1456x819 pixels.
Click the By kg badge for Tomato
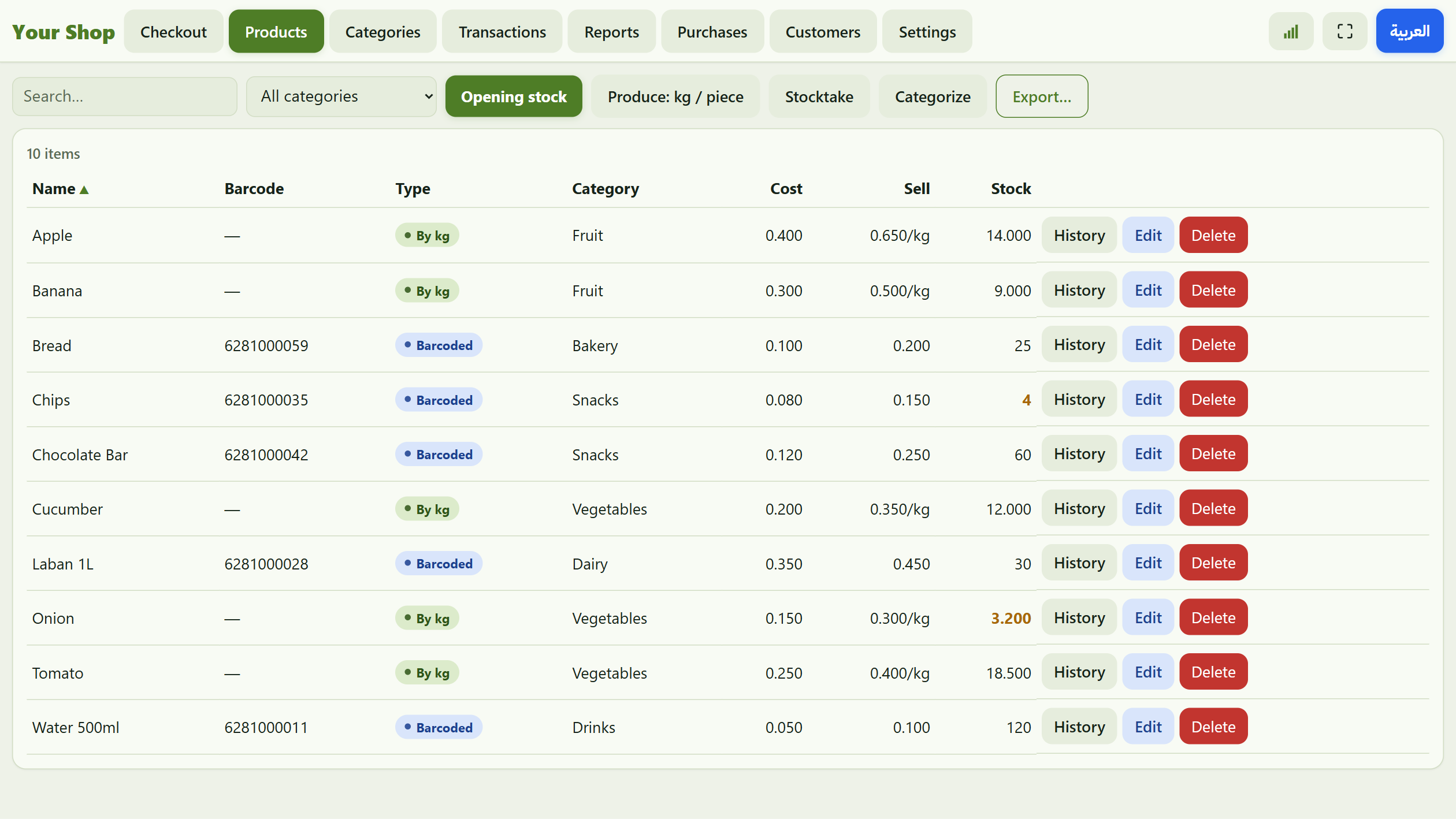427,673
